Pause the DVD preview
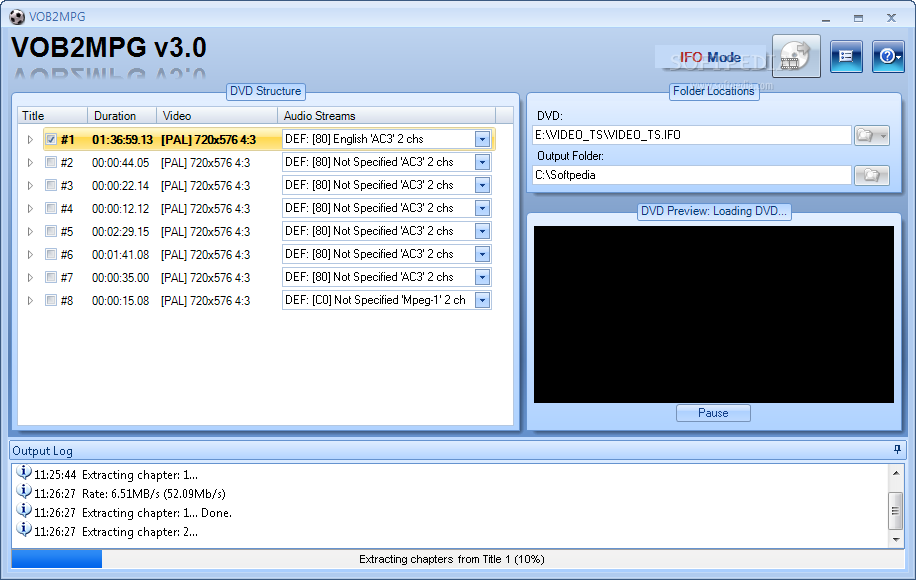Viewport: 916px width, 580px height. 713,413
